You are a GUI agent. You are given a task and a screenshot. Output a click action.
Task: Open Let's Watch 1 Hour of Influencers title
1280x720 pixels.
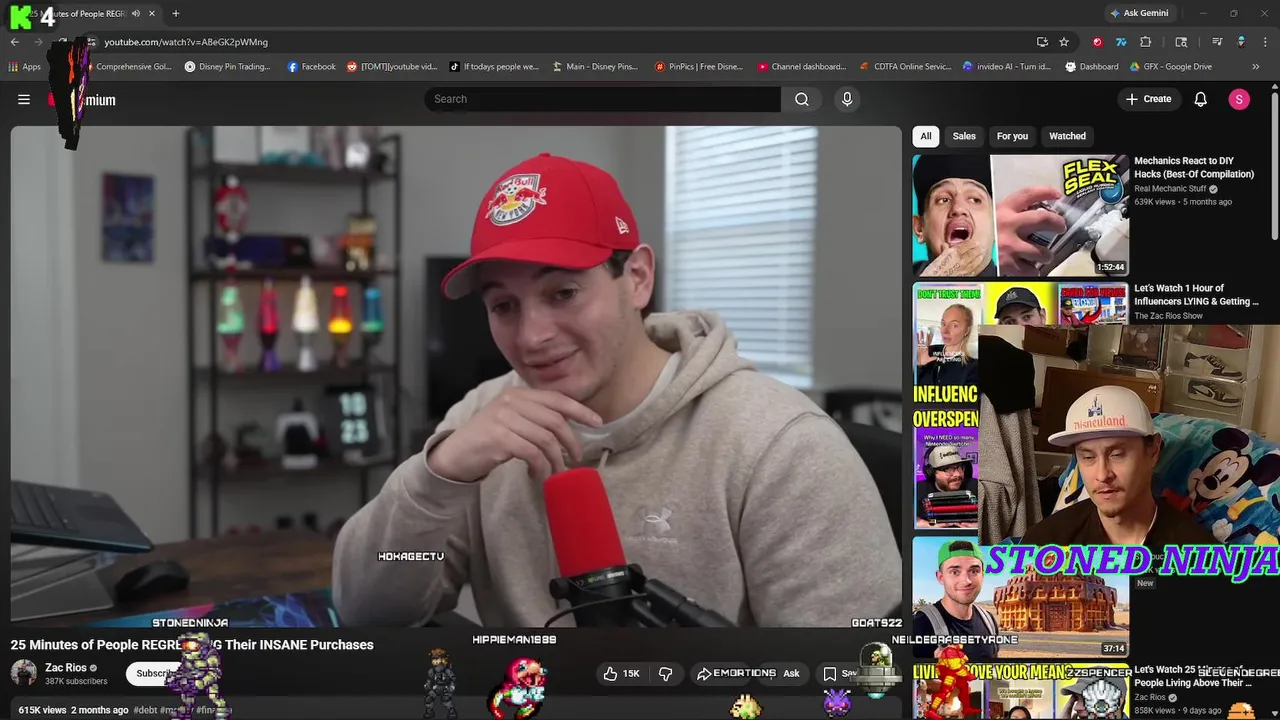pos(1196,295)
